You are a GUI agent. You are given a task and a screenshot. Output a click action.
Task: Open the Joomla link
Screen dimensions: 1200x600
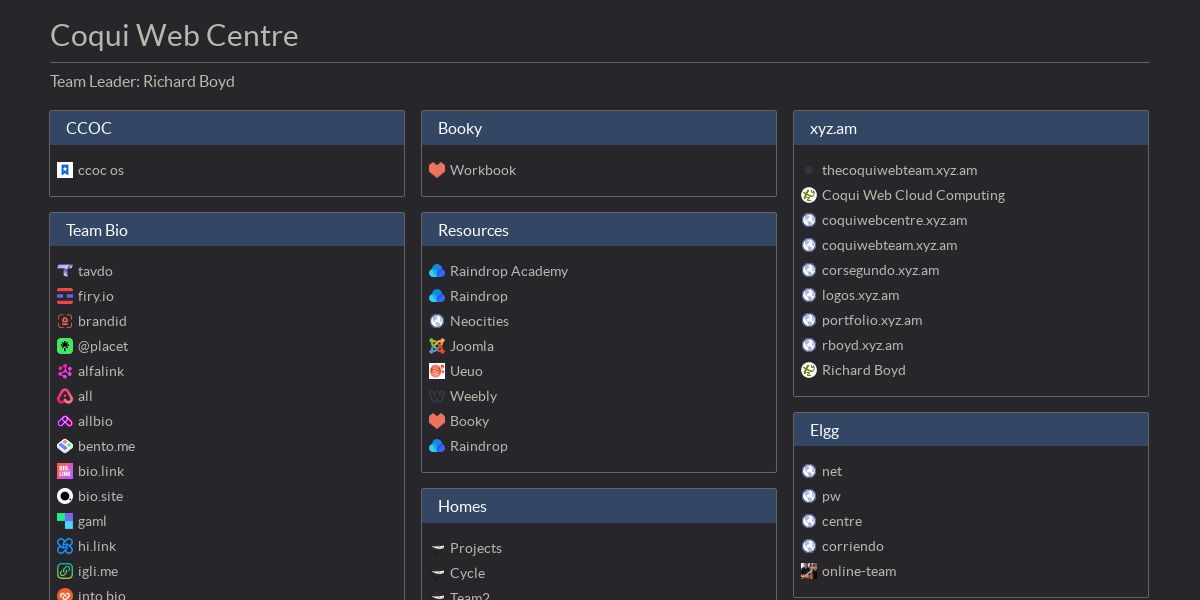[x=472, y=346]
